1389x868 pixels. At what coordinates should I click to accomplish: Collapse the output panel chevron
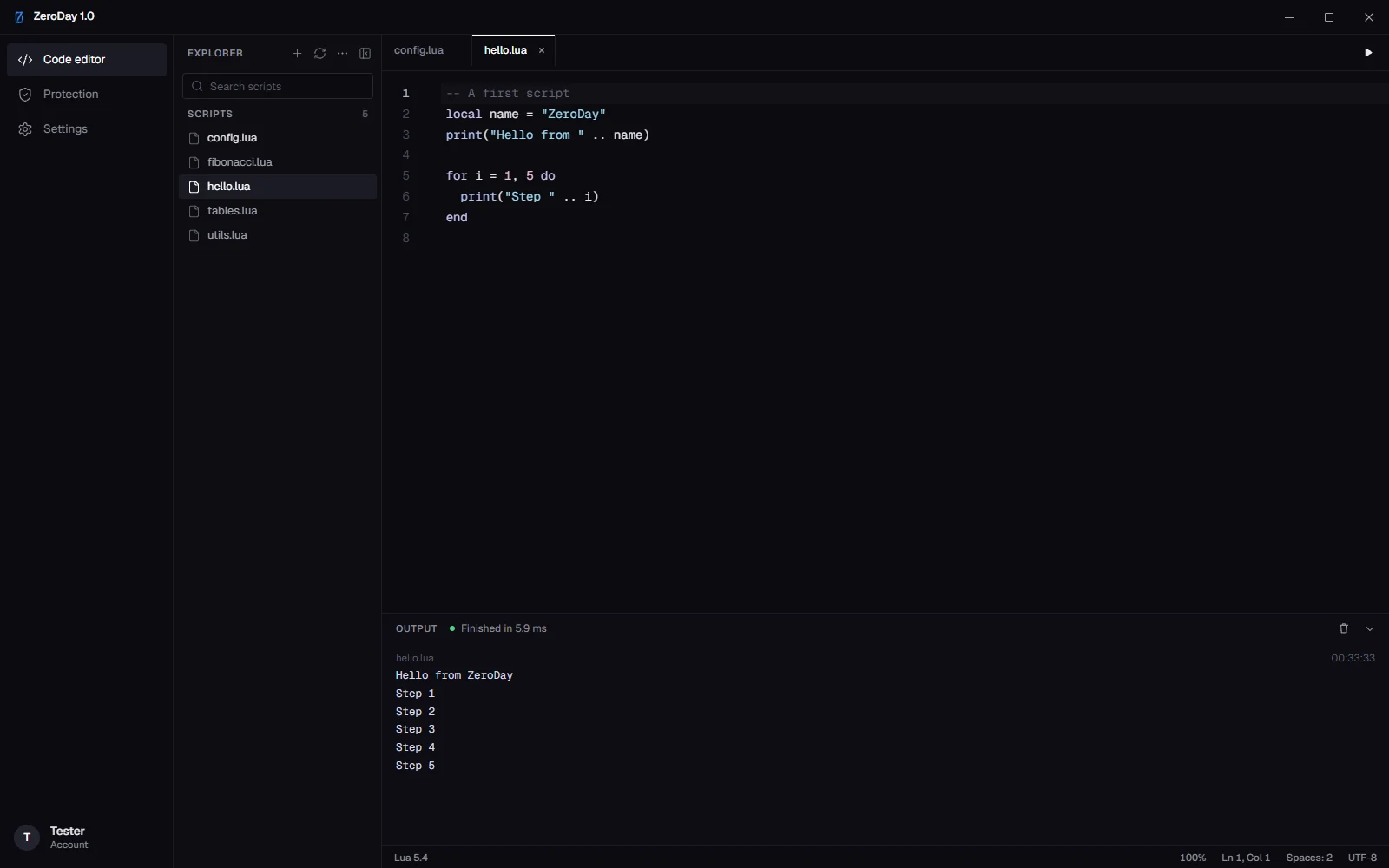pyautogui.click(x=1370, y=628)
